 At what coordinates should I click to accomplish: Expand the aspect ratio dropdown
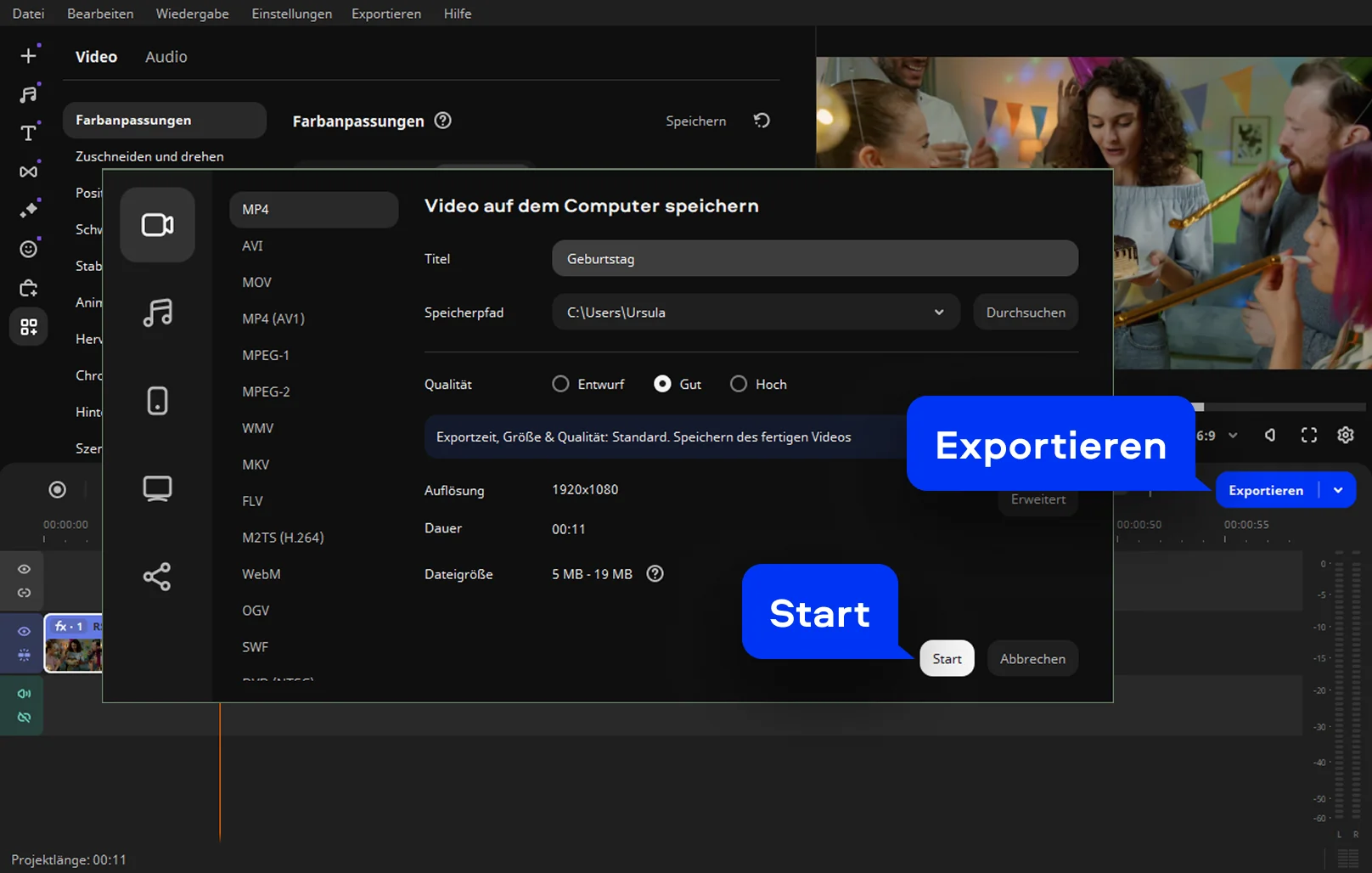click(x=1233, y=436)
